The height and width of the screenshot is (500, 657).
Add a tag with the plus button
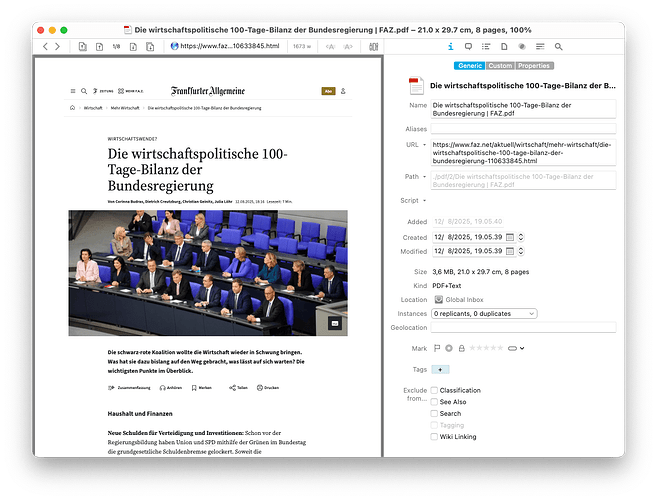[438, 369]
